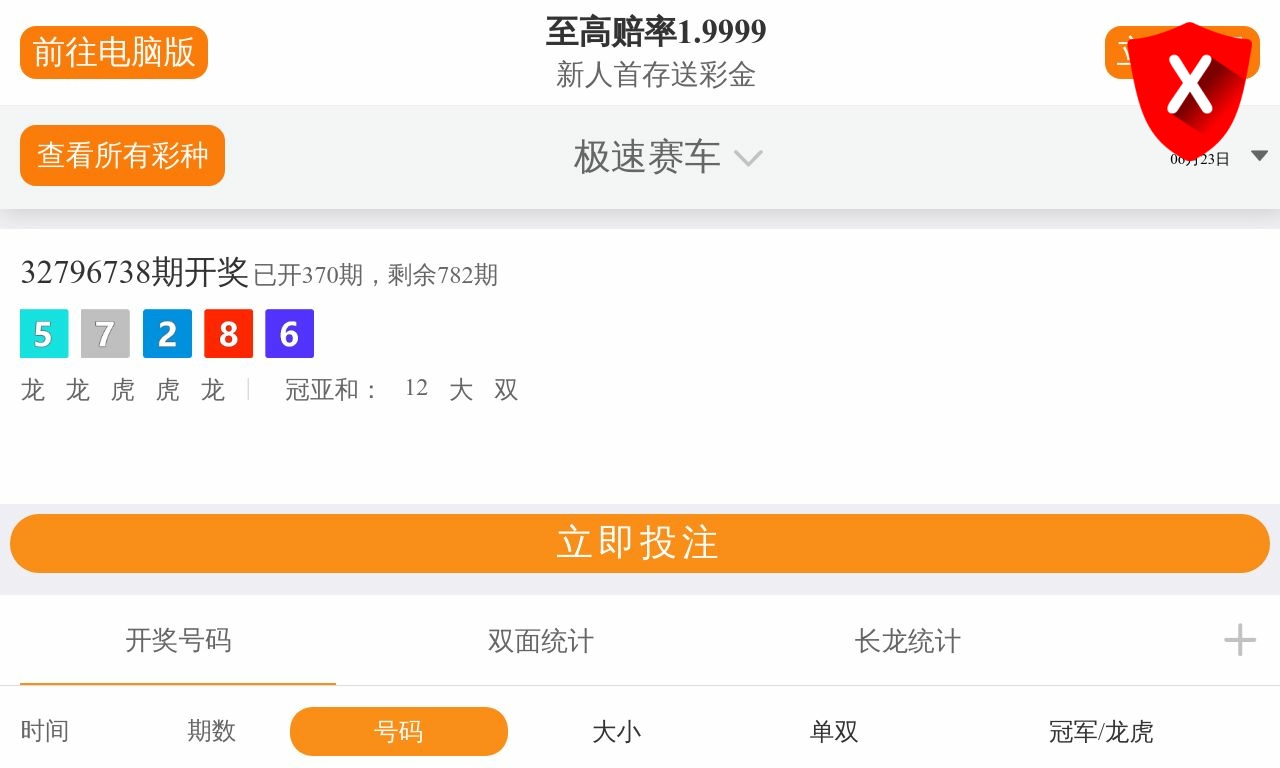Viewport: 1280px width, 768px height.
Task: Click the red number 8 ball
Action: click(228, 334)
